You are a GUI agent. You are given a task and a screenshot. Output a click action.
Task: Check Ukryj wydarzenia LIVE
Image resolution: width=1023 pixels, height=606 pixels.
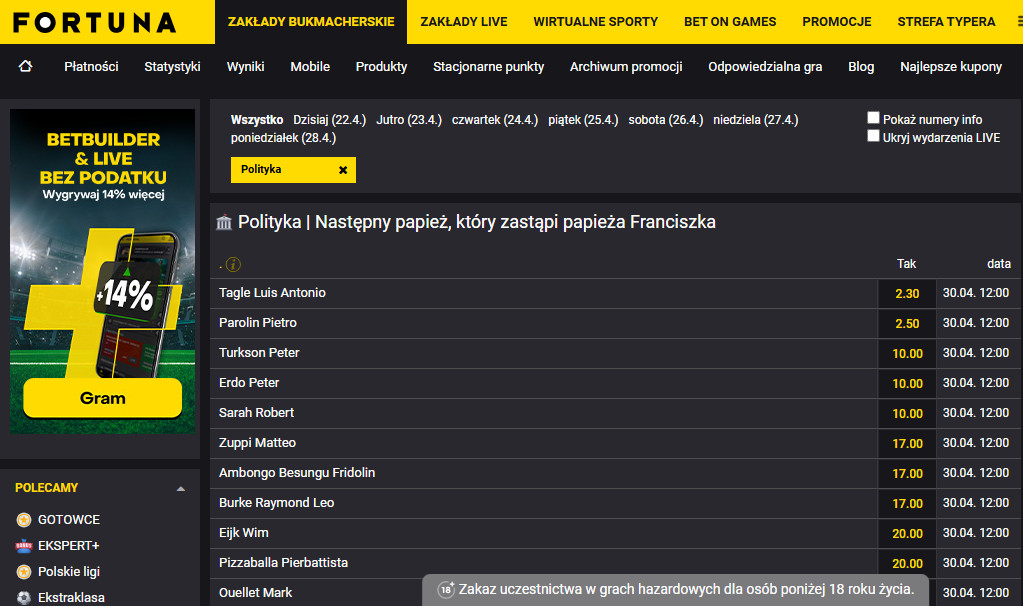point(873,136)
